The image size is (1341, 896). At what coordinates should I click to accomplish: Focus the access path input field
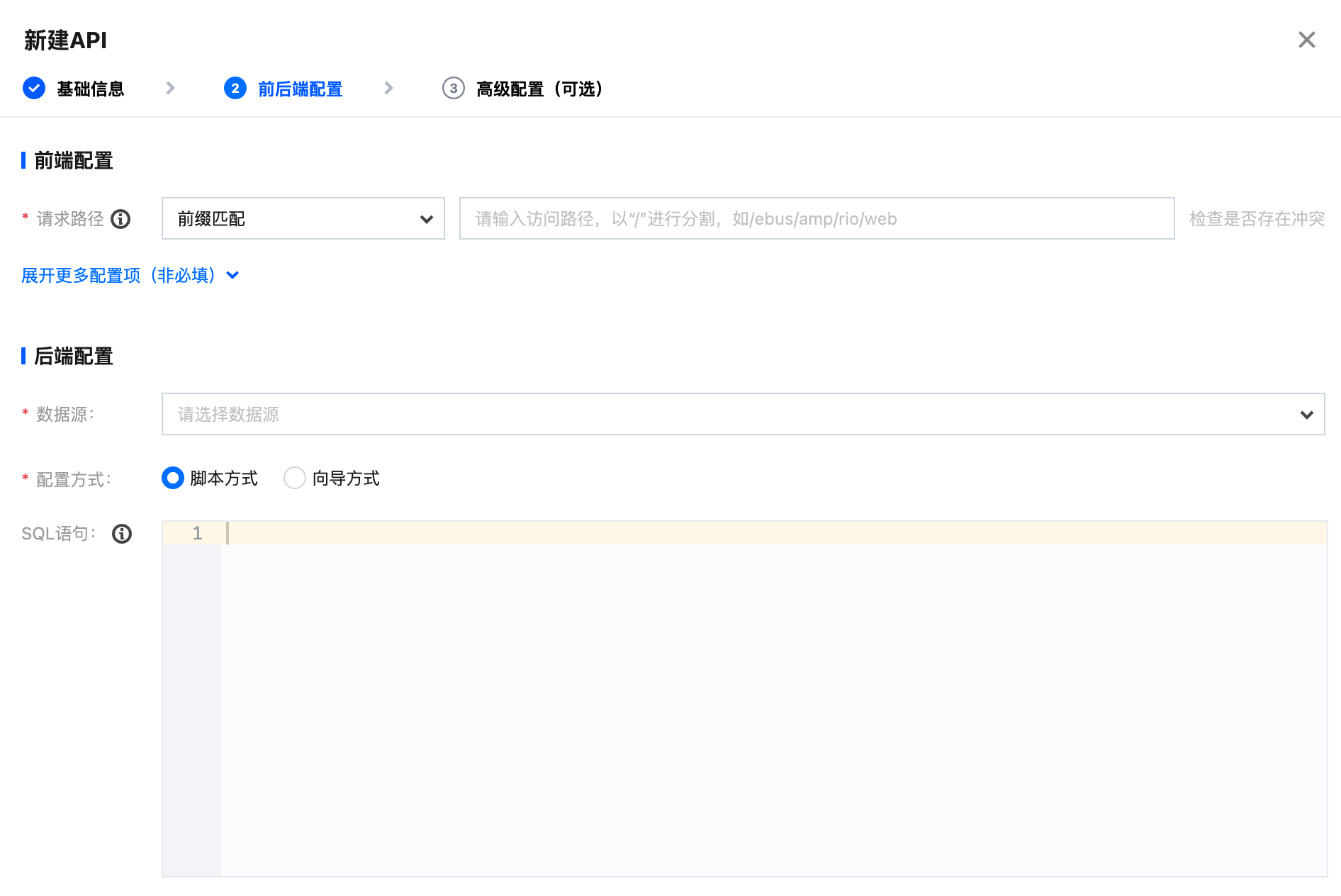point(817,219)
